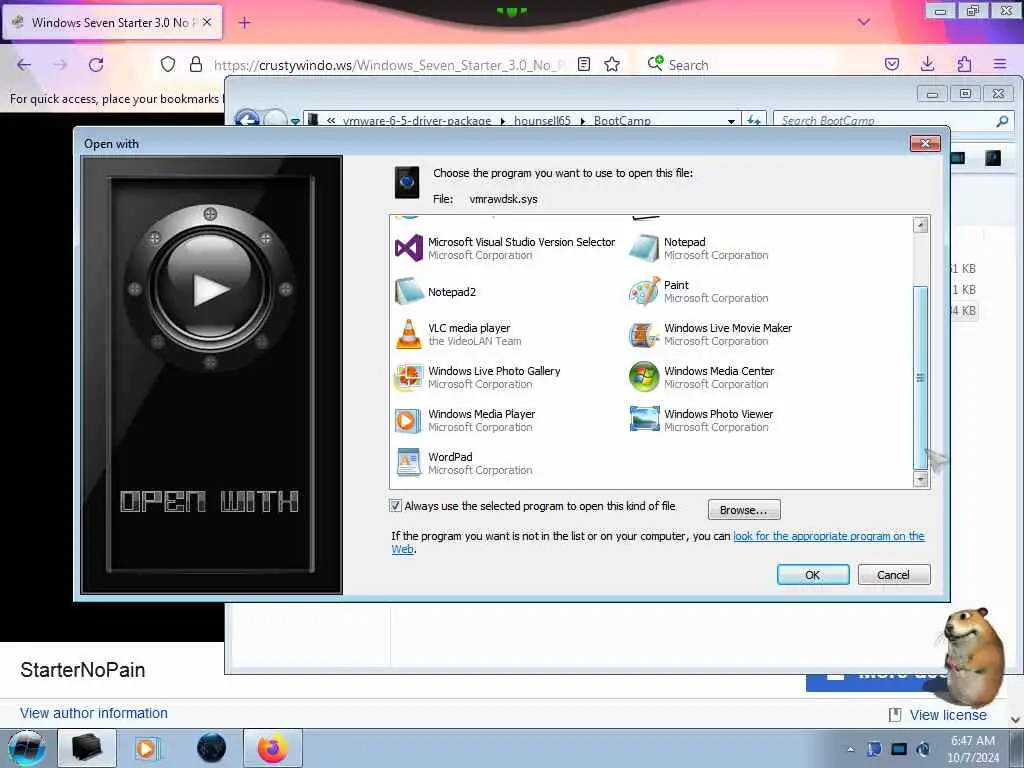This screenshot has height=768, width=1024.
Task: Select the VLC media player cone icon
Action: [x=409, y=334]
